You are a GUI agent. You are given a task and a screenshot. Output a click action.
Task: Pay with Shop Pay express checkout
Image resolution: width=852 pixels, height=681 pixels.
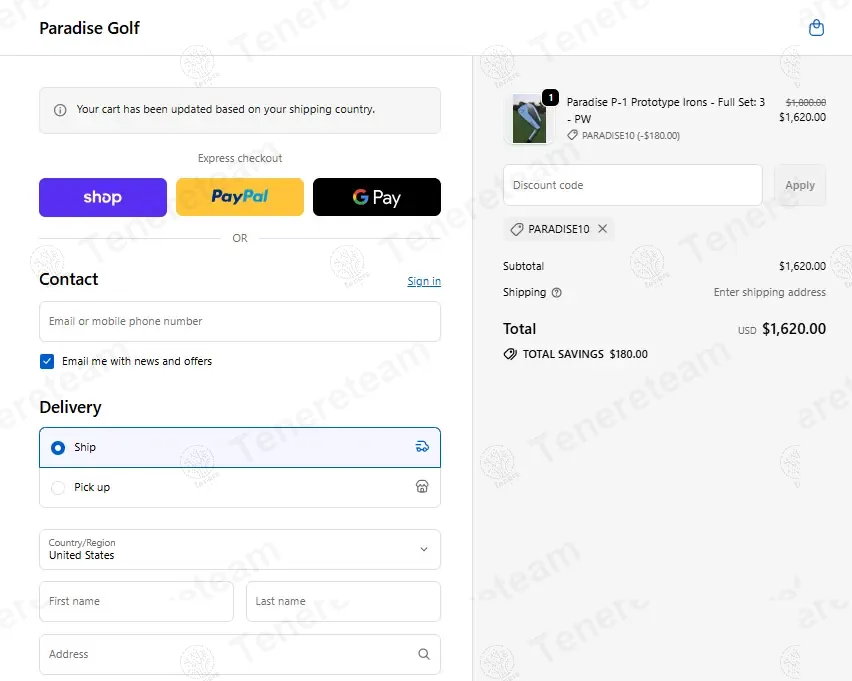click(103, 197)
